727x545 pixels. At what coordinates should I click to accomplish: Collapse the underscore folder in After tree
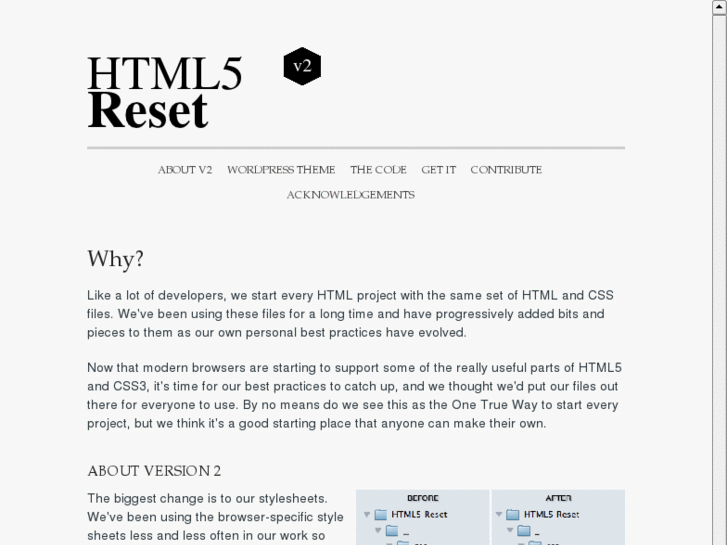510,530
